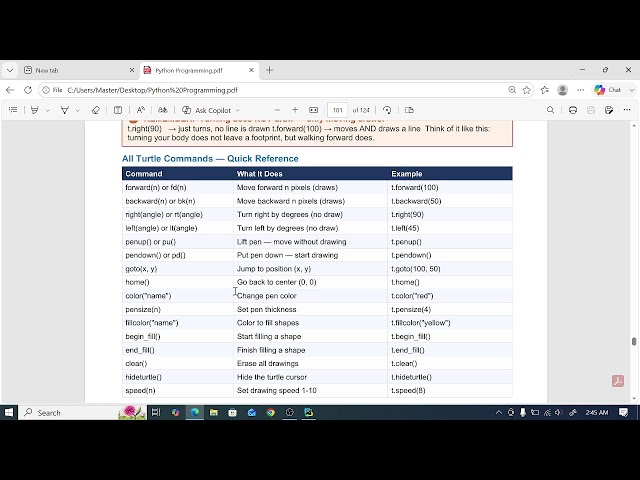This screenshot has height=480, width=640.
Task: Click 'Set drawing speed 1-10' text
Action: (x=277, y=391)
